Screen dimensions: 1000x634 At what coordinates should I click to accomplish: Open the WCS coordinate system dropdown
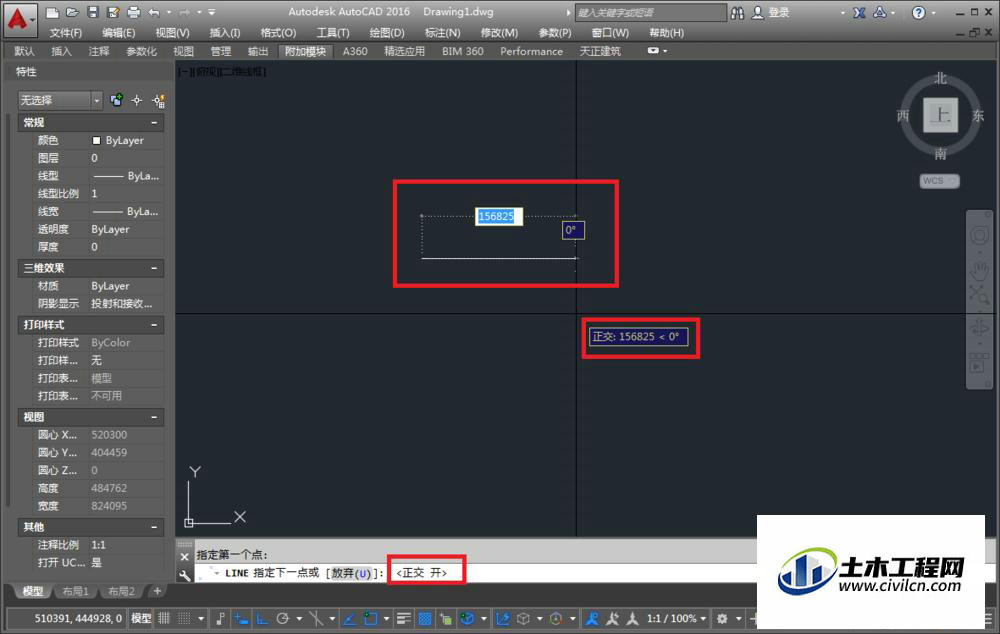click(x=939, y=181)
